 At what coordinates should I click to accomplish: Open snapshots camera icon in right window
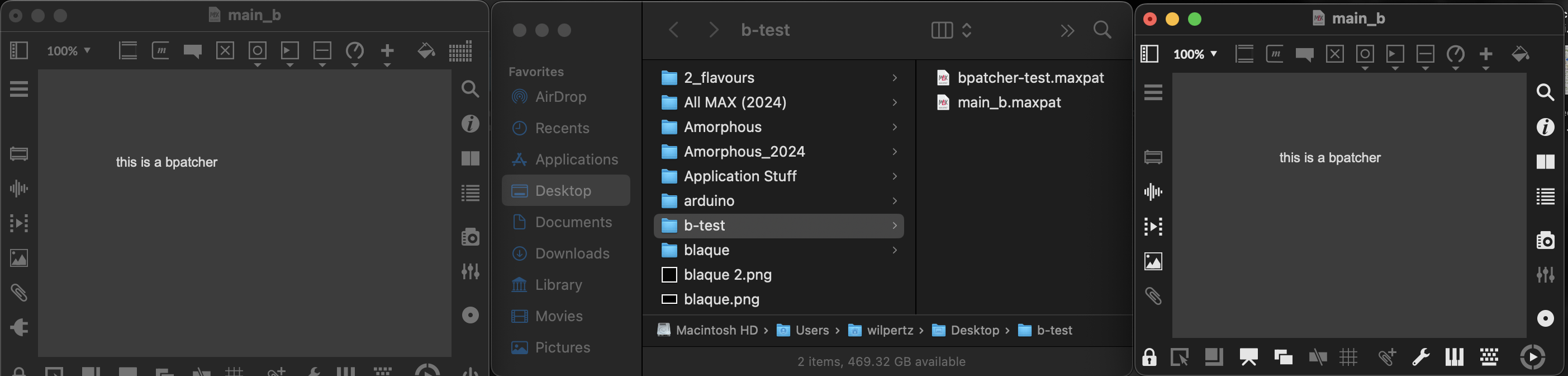pyautogui.click(x=1546, y=240)
